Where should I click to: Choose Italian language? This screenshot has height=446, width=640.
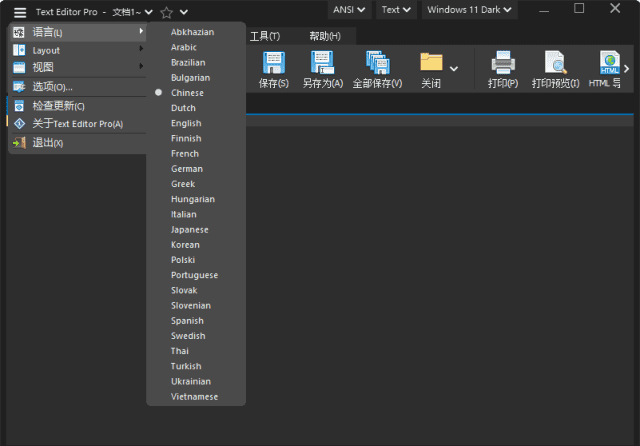coord(196,214)
